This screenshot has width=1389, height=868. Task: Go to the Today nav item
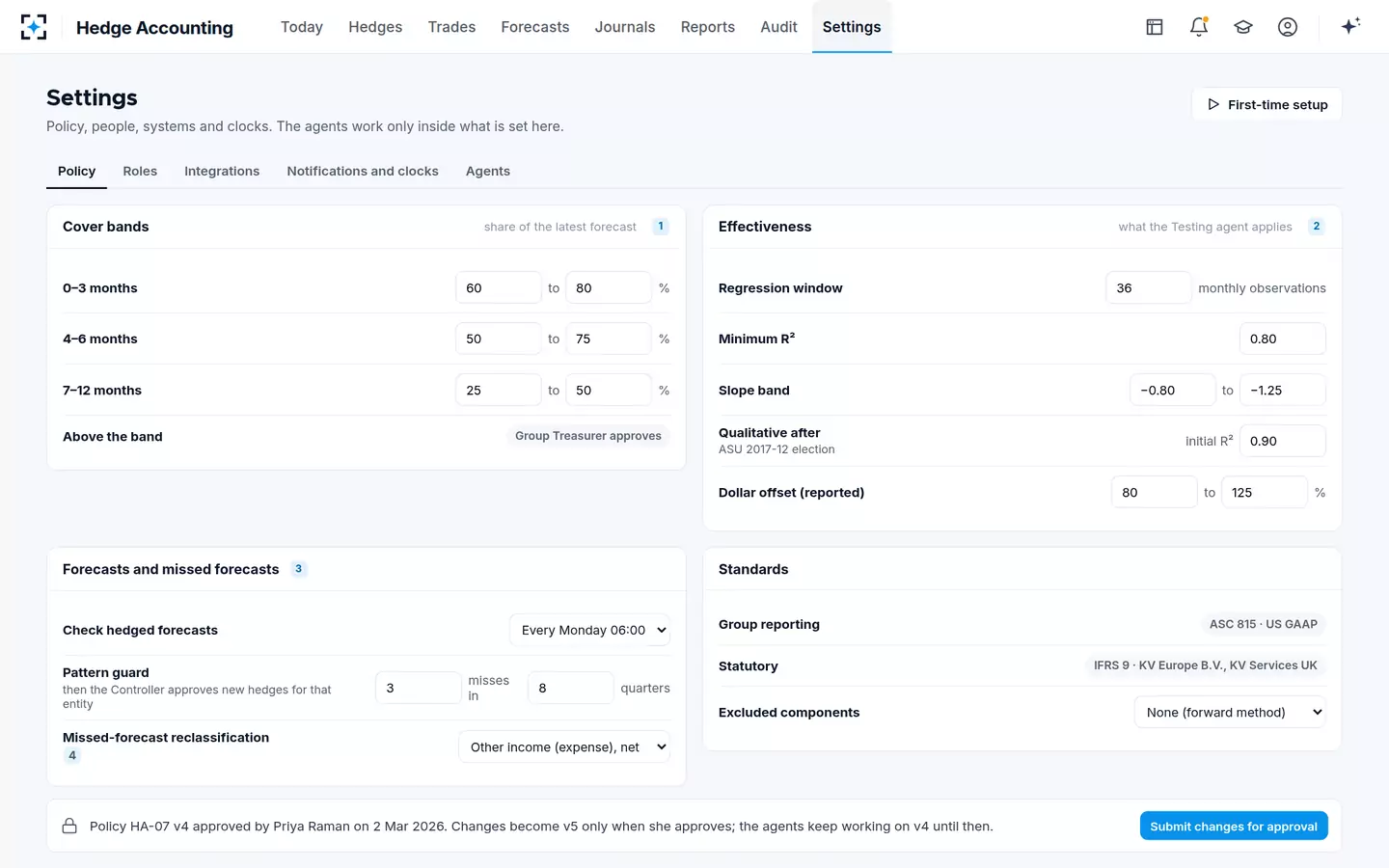point(302,27)
